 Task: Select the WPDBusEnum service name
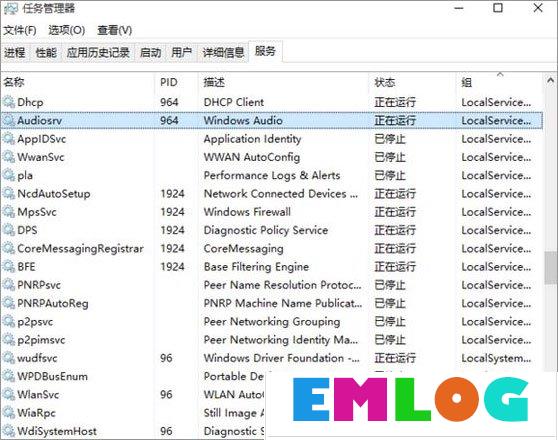point(52,377)
